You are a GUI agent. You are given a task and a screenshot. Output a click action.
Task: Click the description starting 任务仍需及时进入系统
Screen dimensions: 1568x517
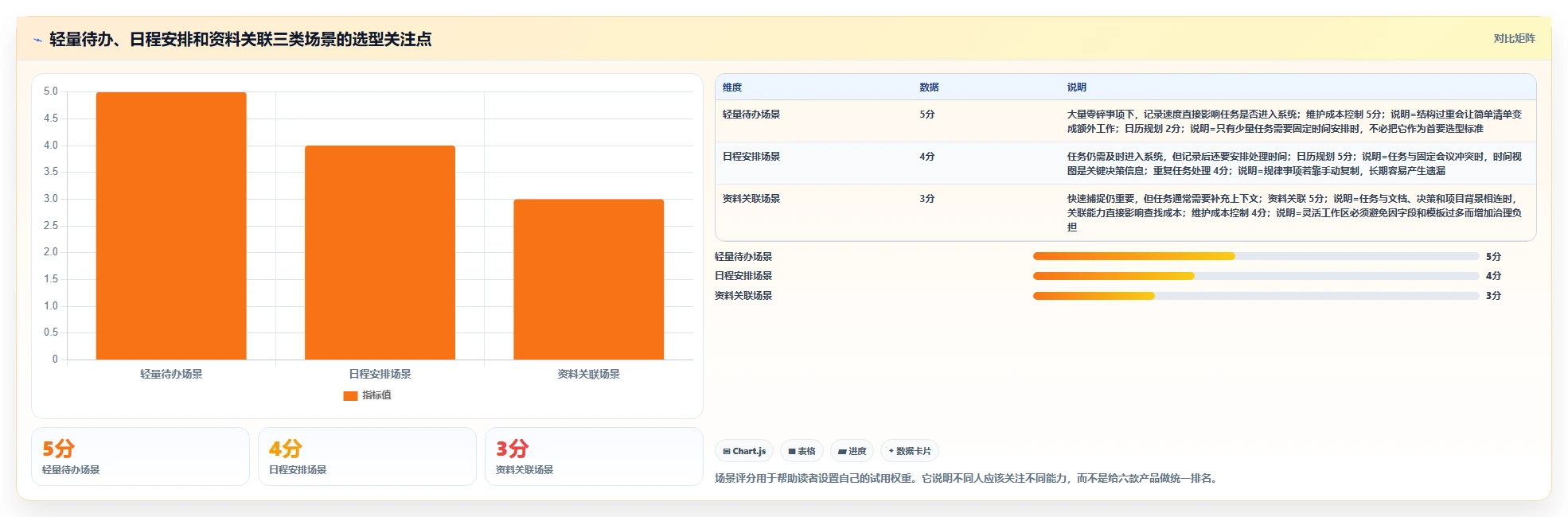tap(1294, 164)
